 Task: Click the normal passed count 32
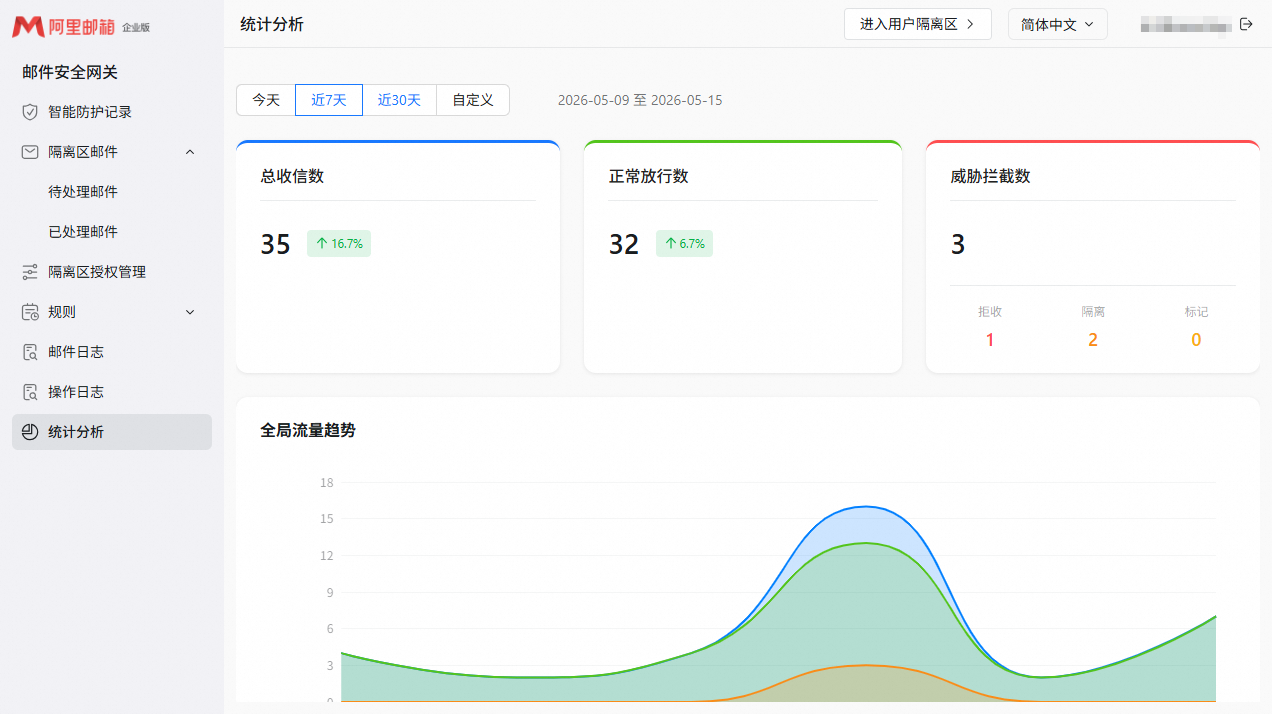(624, 244)
